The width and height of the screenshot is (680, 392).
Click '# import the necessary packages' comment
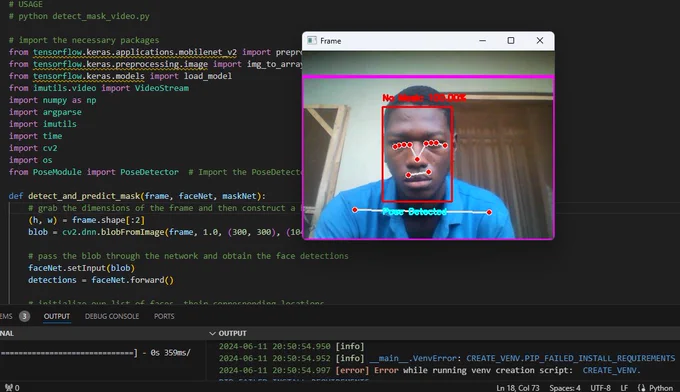pyautogui.click(x=84, y=40)
